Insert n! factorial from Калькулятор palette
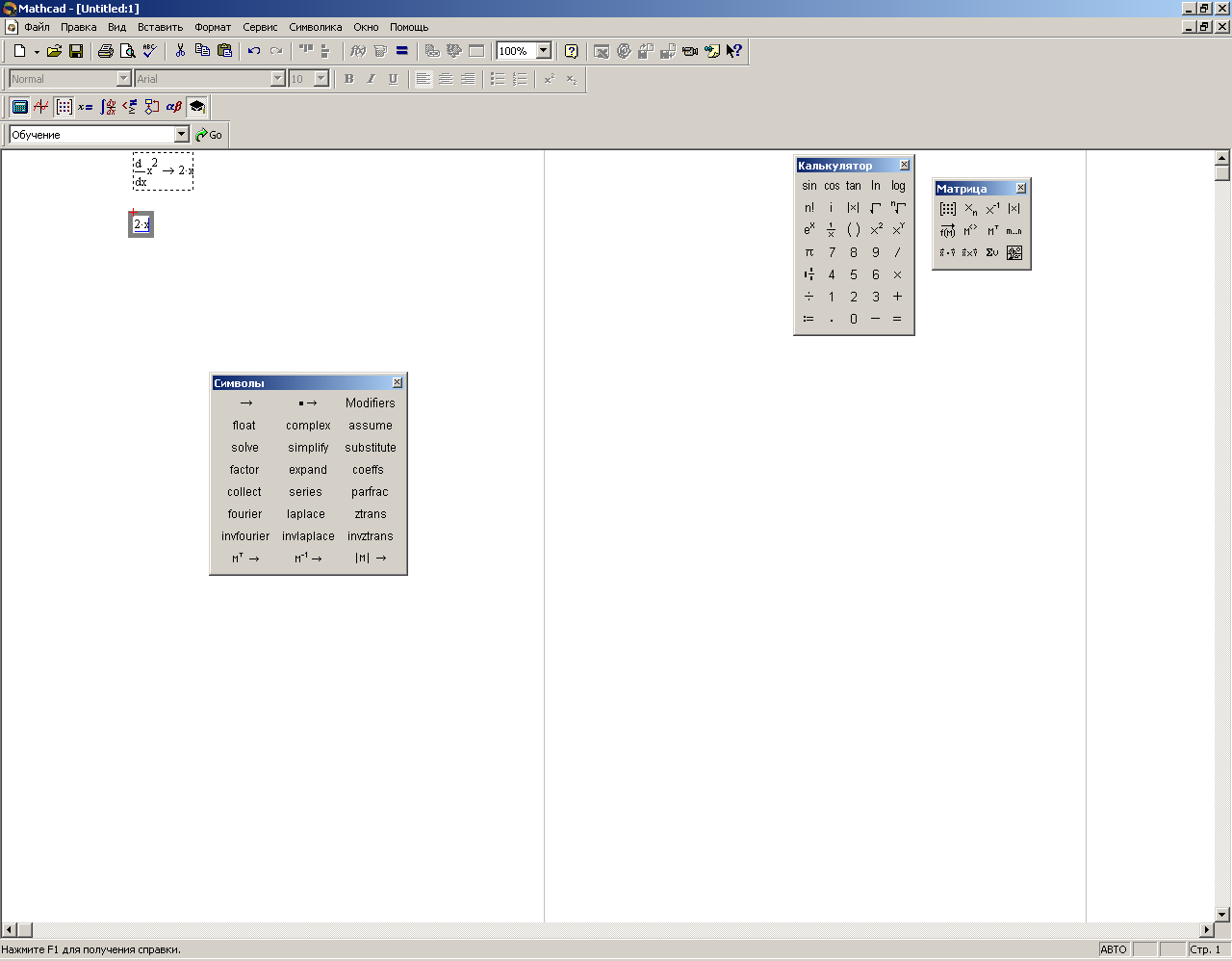The height and width of the screenshot is (961, 1232). pyautogui.click(x=809, y=208)
